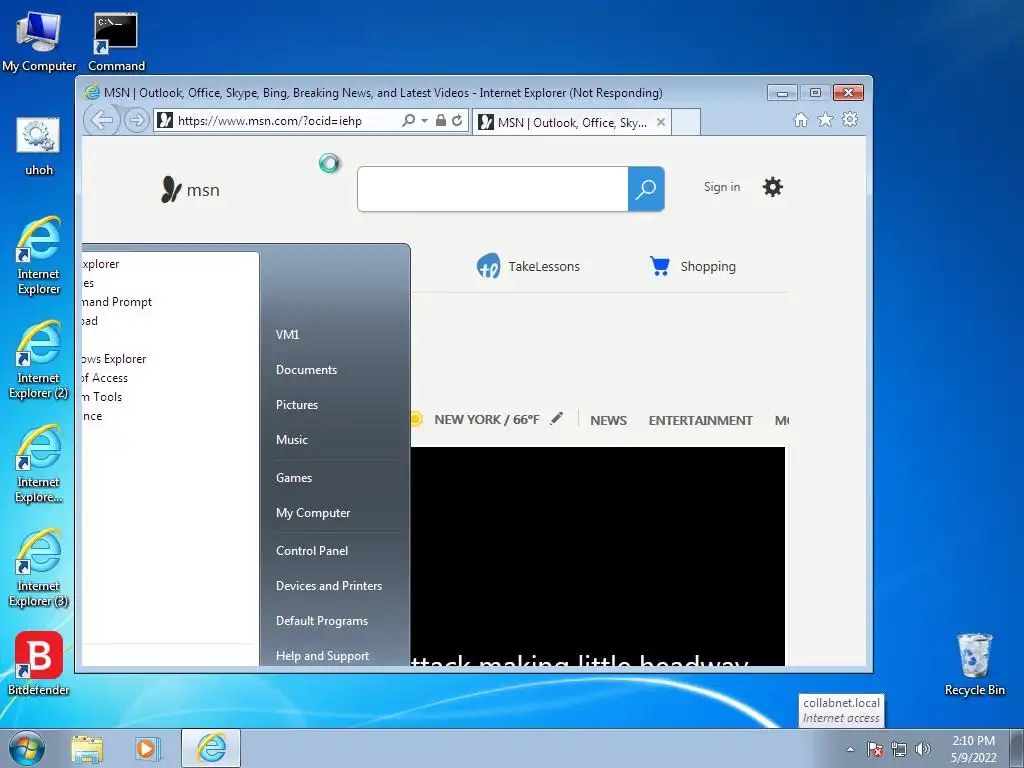Click the Internet Explorer taskbar button
The height and width of the screenshot is (768, 1024).
tap(211, 748)
